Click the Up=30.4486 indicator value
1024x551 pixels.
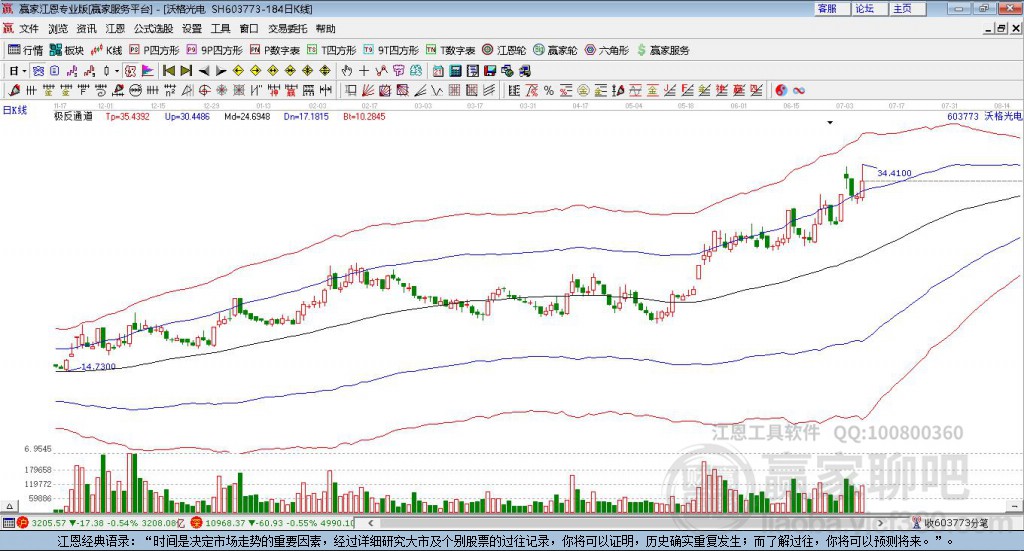[x=187, y=116]
